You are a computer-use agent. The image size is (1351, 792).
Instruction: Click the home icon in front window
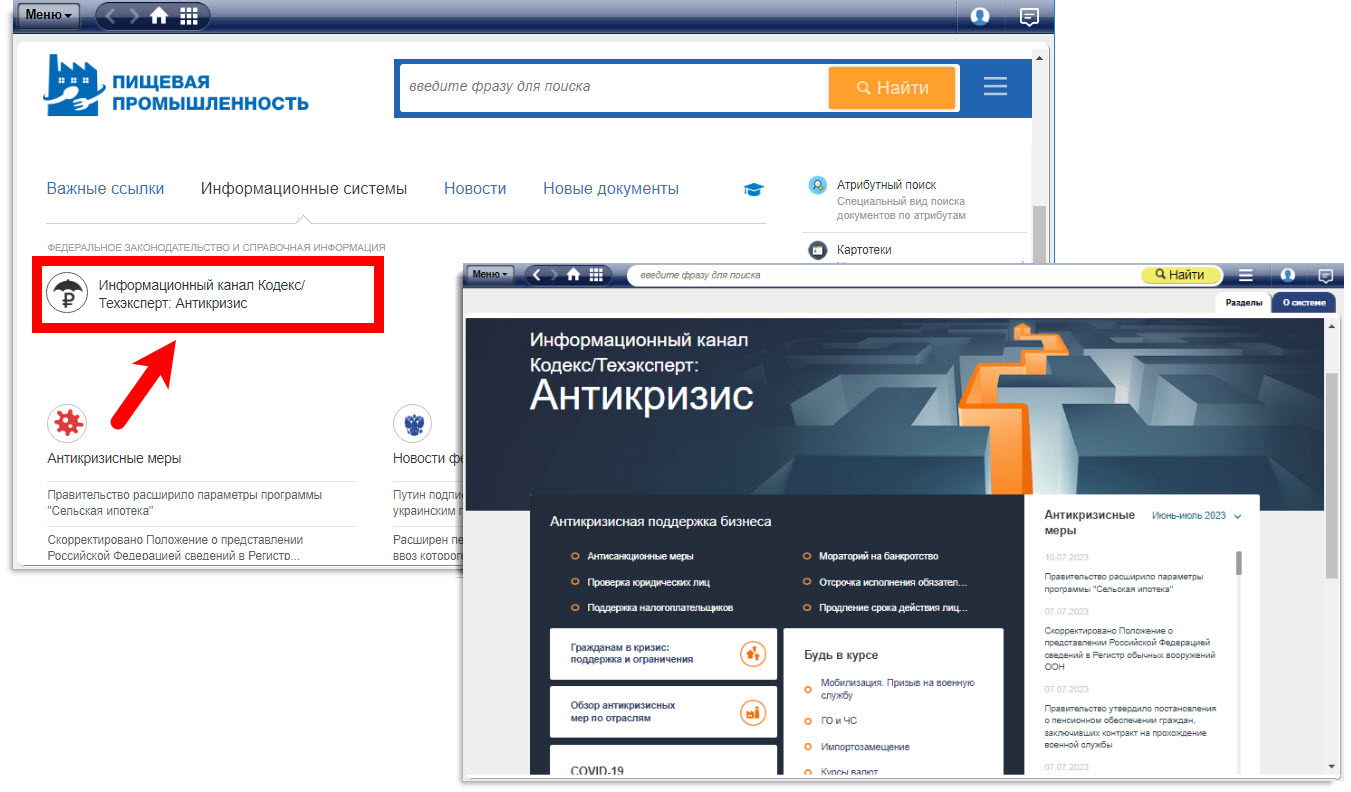pos(574,275)
